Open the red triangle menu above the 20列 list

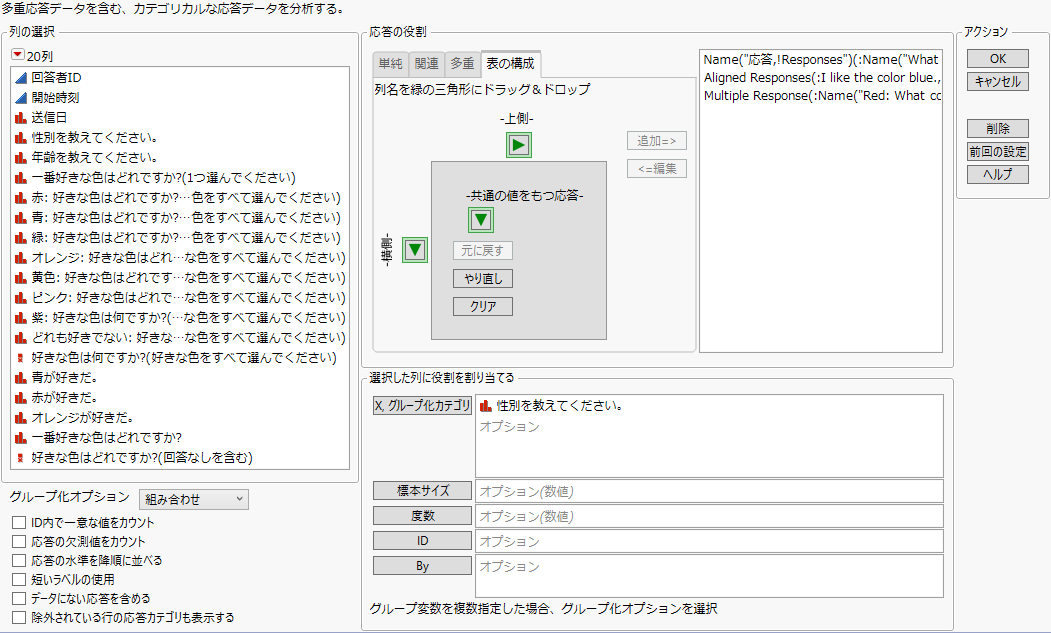(x=19, y=54)
